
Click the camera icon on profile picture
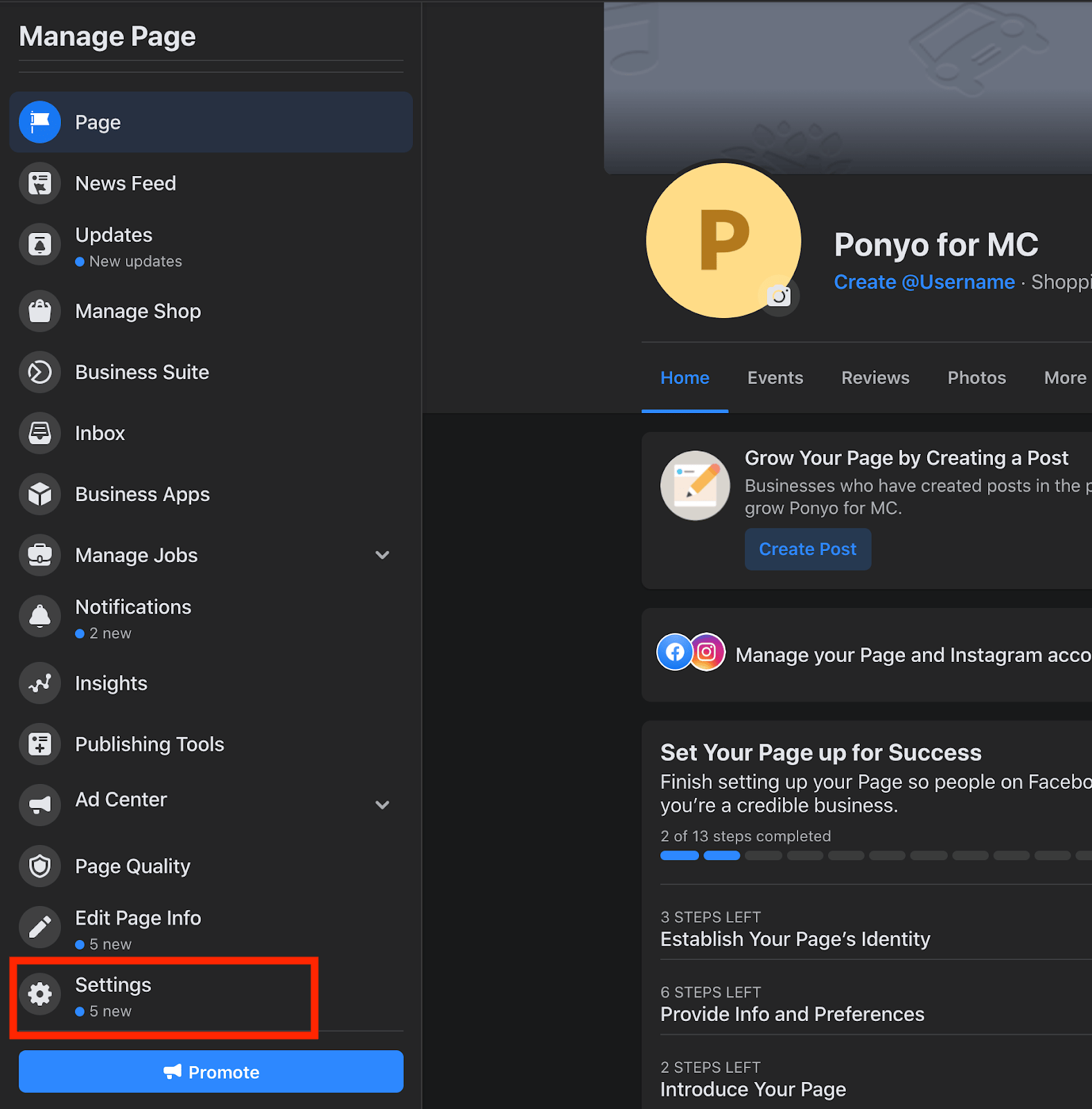point(779,296)
